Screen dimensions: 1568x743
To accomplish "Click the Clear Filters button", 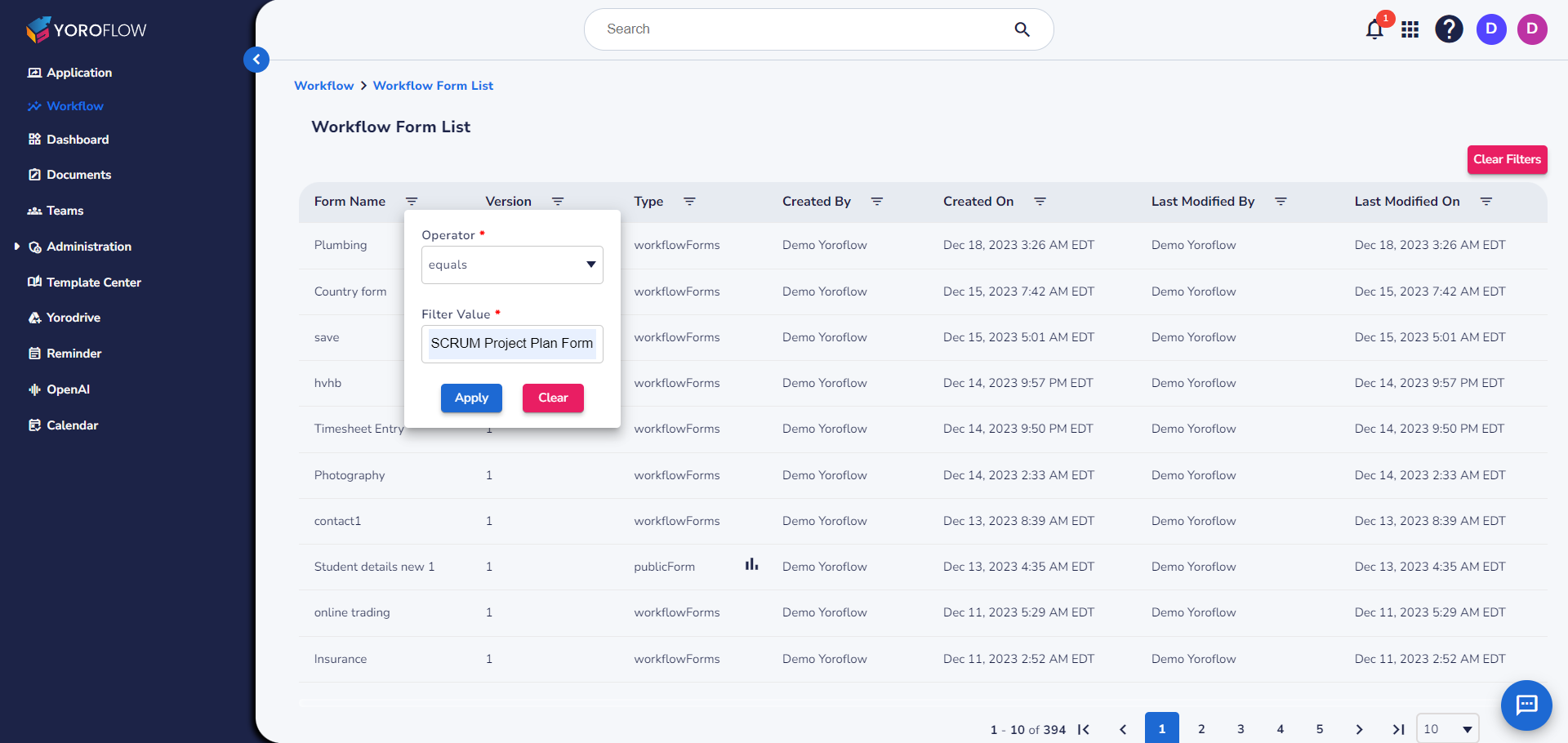I will coord(1507,159).
